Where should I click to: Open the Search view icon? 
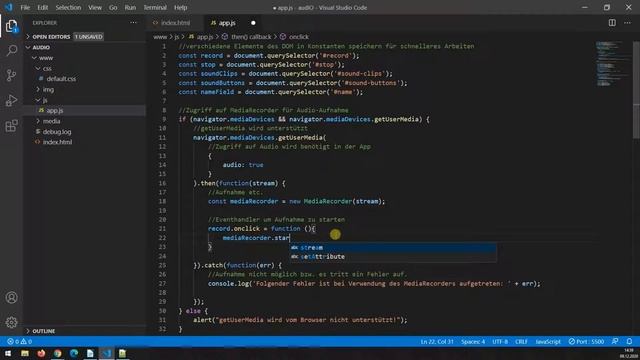click(x=11, y=51)
